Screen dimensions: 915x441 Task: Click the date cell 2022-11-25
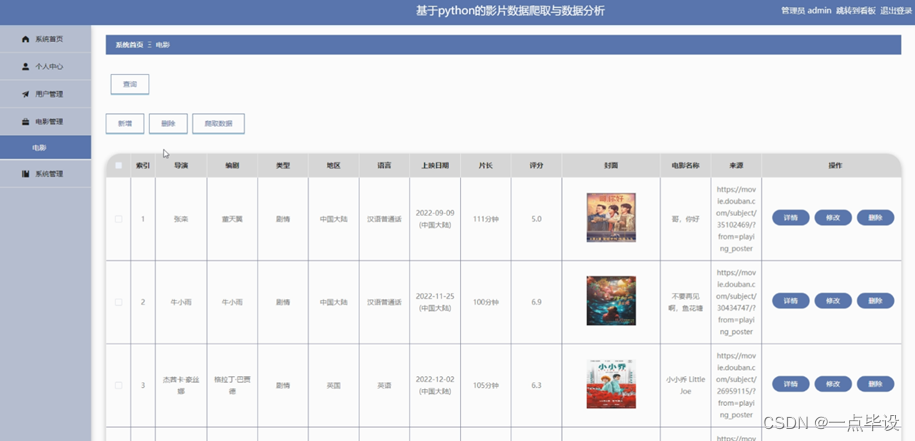[435, 302]
